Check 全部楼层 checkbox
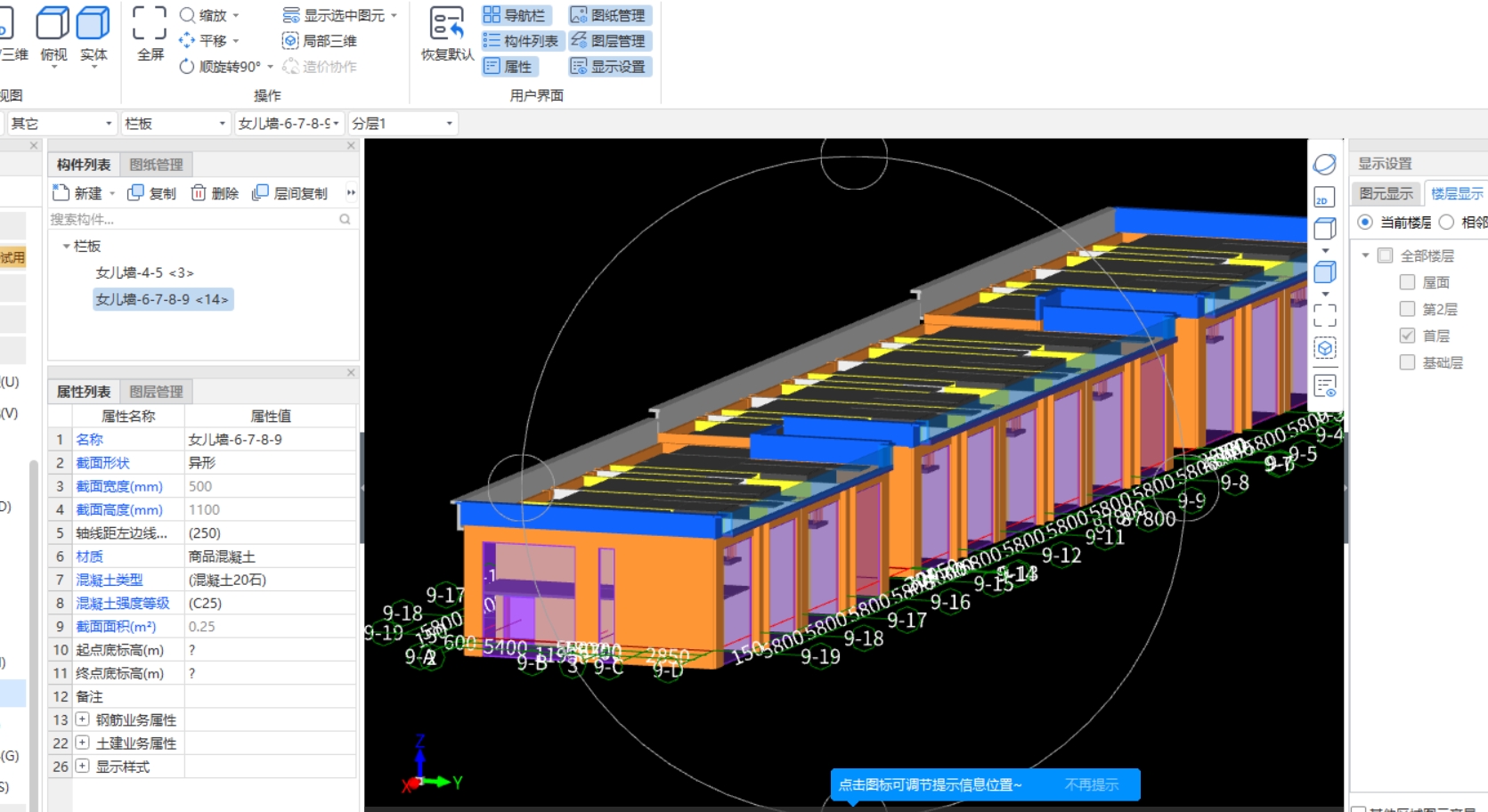Viewport: 1488px width, 812px height. point(1385,256)
